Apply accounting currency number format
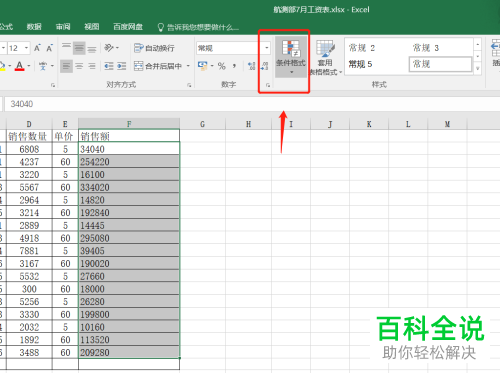500x373 pixels. [x=202, y=66]
